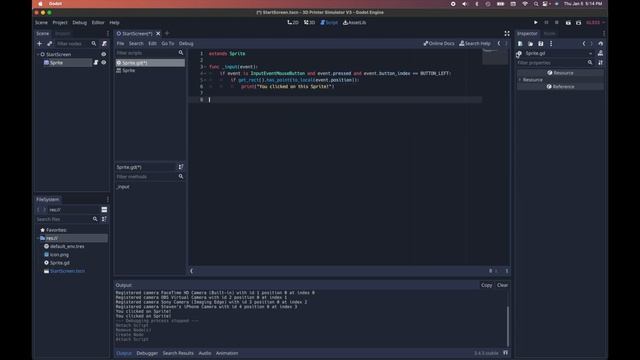Viewport: 640px width, 360px height.
Task: Go to previous edited script arrow
Action: [499, 43]
